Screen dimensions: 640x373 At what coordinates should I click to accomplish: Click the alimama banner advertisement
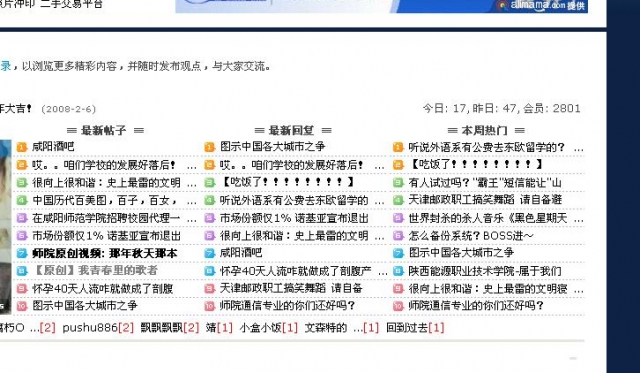(x=381, y=6)
